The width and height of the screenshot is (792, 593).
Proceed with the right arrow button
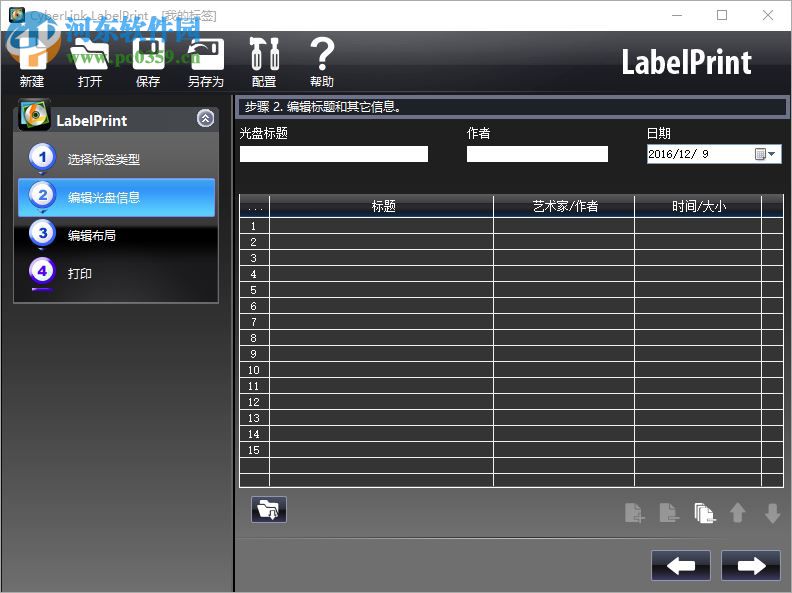pos(751,566)
